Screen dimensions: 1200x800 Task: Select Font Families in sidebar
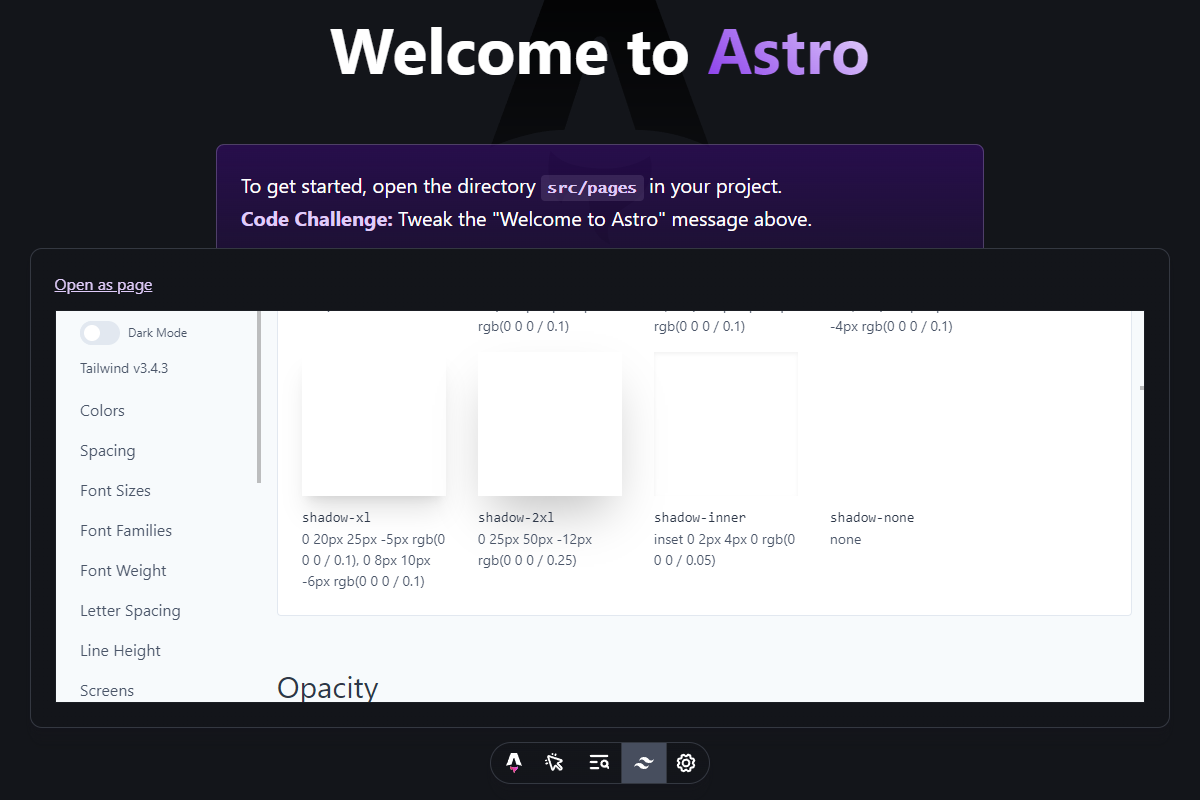pyautogui.click(x=126, y=531)
